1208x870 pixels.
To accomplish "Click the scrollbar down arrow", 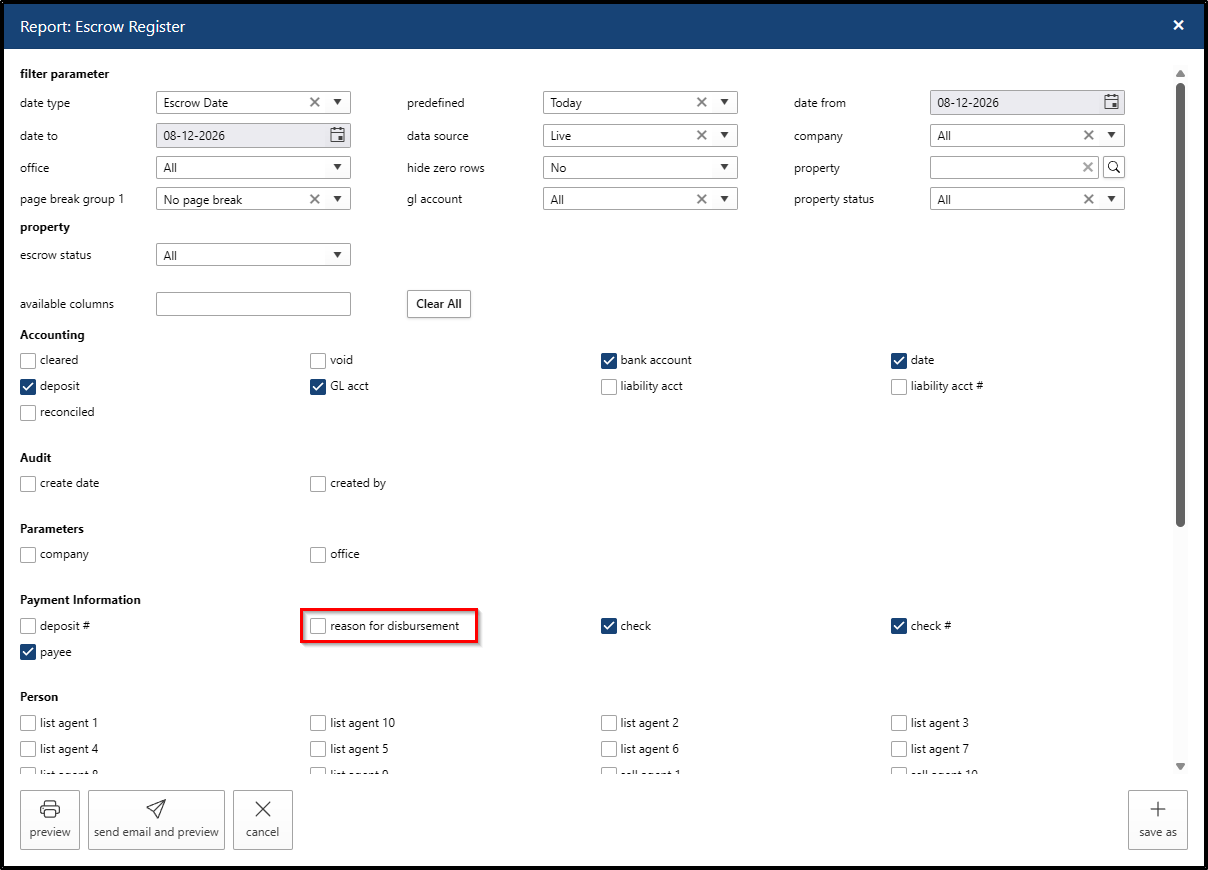I will [1180, 766].
